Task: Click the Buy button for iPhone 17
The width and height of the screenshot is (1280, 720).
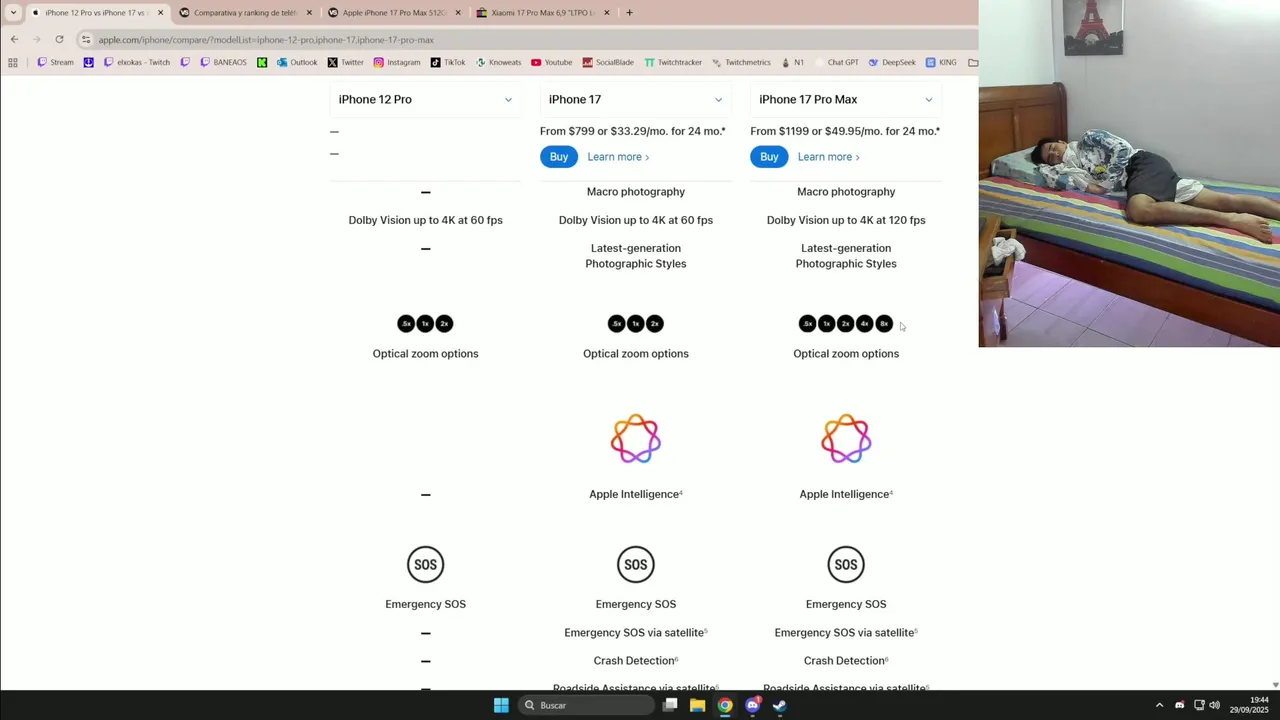Action: point(559,157)
